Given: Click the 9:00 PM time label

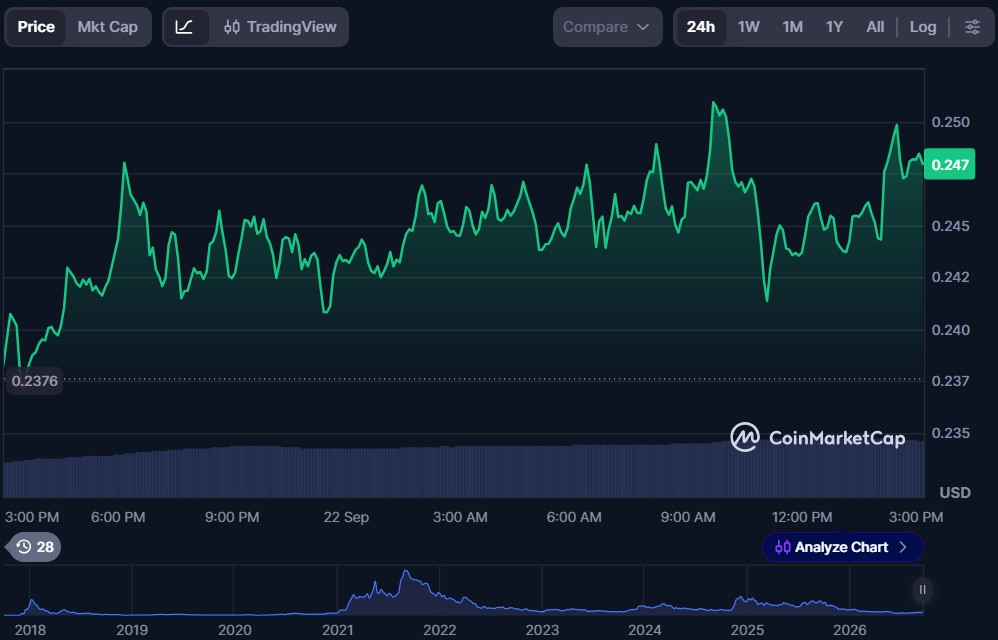Looking at the screenshot, I should point(232,517).
